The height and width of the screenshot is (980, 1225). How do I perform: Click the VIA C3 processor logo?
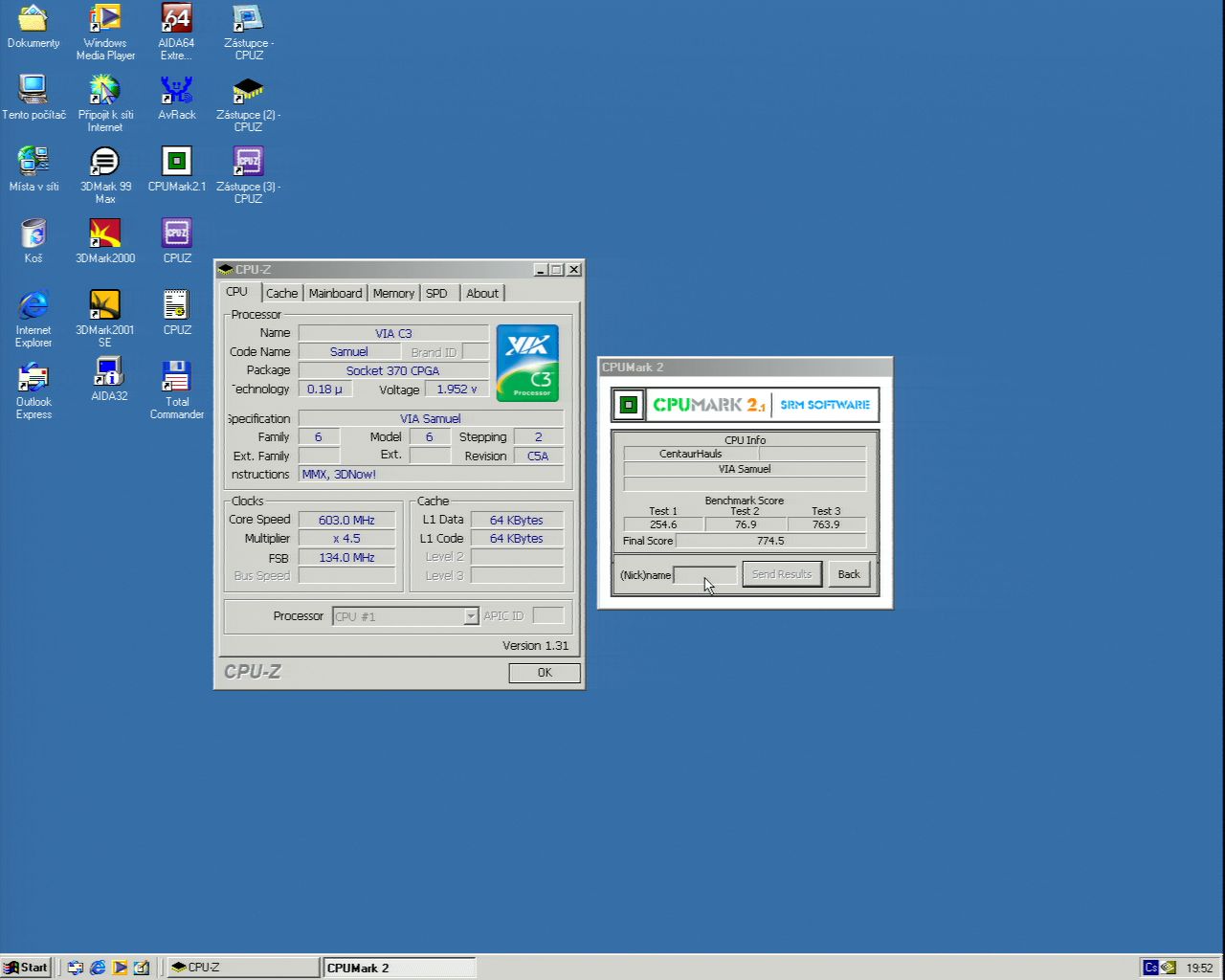click(527, 363)
